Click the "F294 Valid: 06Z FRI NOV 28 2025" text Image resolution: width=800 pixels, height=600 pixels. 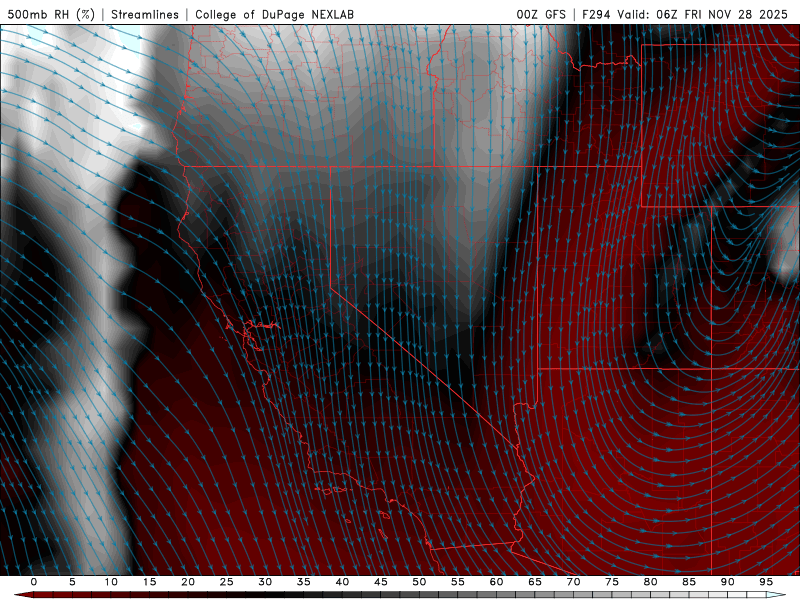tap(685, 14)
